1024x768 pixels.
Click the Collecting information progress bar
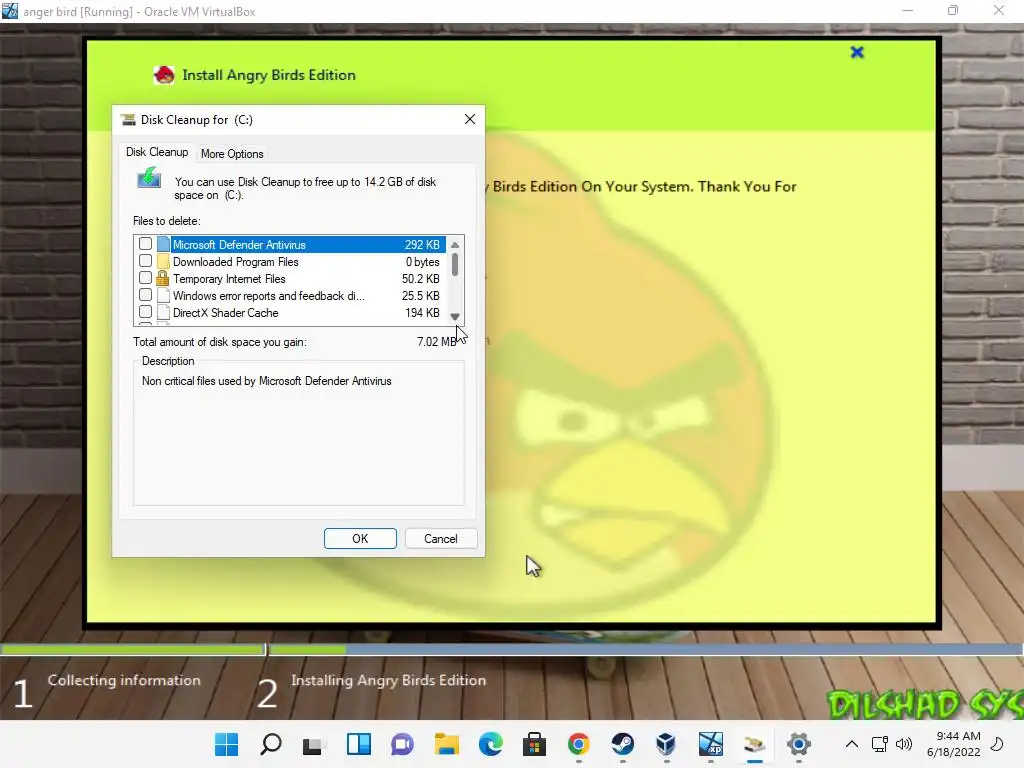coord(133,649)
